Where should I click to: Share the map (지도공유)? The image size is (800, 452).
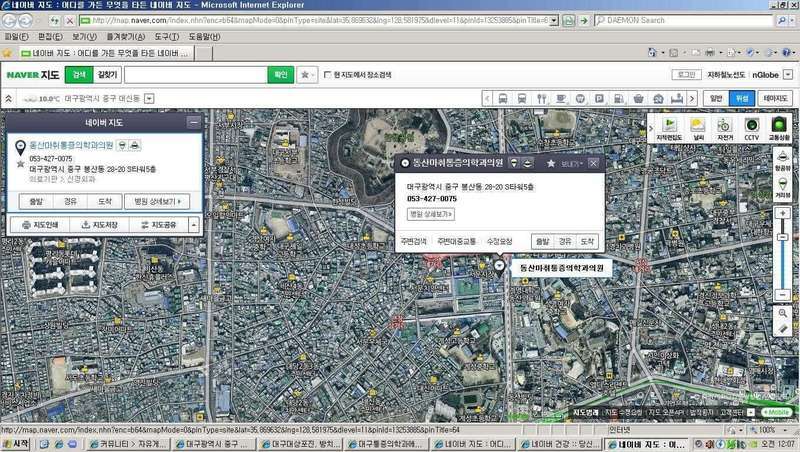(159, 225)
